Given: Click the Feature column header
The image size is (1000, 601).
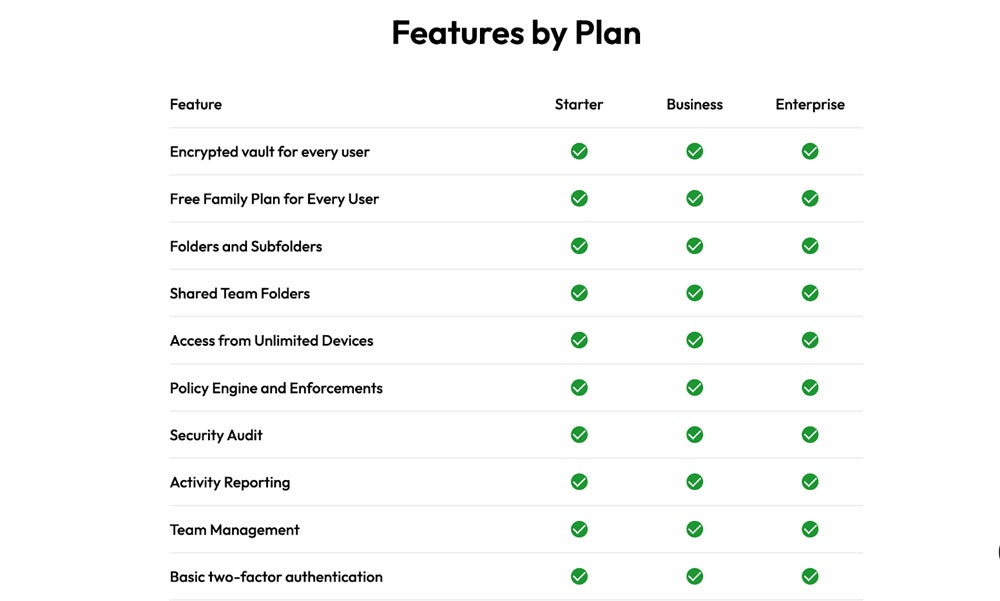Looking at the screenshot, I should point(196,104).
